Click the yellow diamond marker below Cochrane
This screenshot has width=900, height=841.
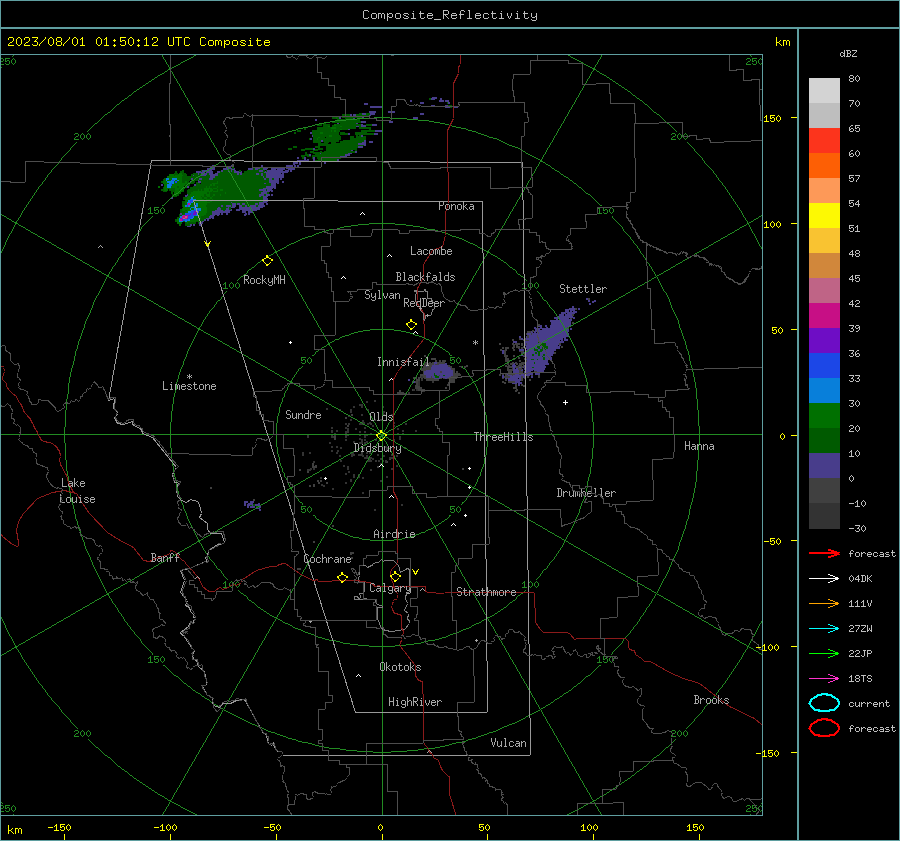click(342, 577)
